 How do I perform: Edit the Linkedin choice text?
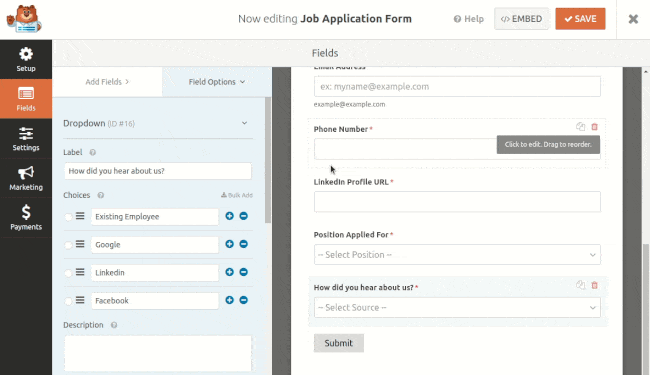pyautogui.click(x=155, y=273)
